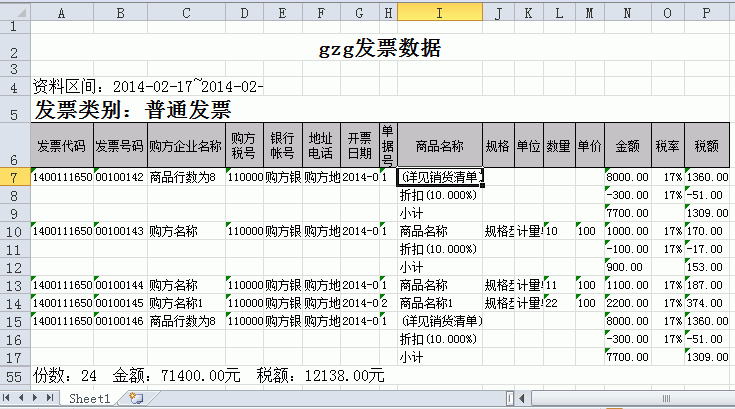Viewport: 735px width, 409px height.
Task: Select column P header
Action: 706,13
